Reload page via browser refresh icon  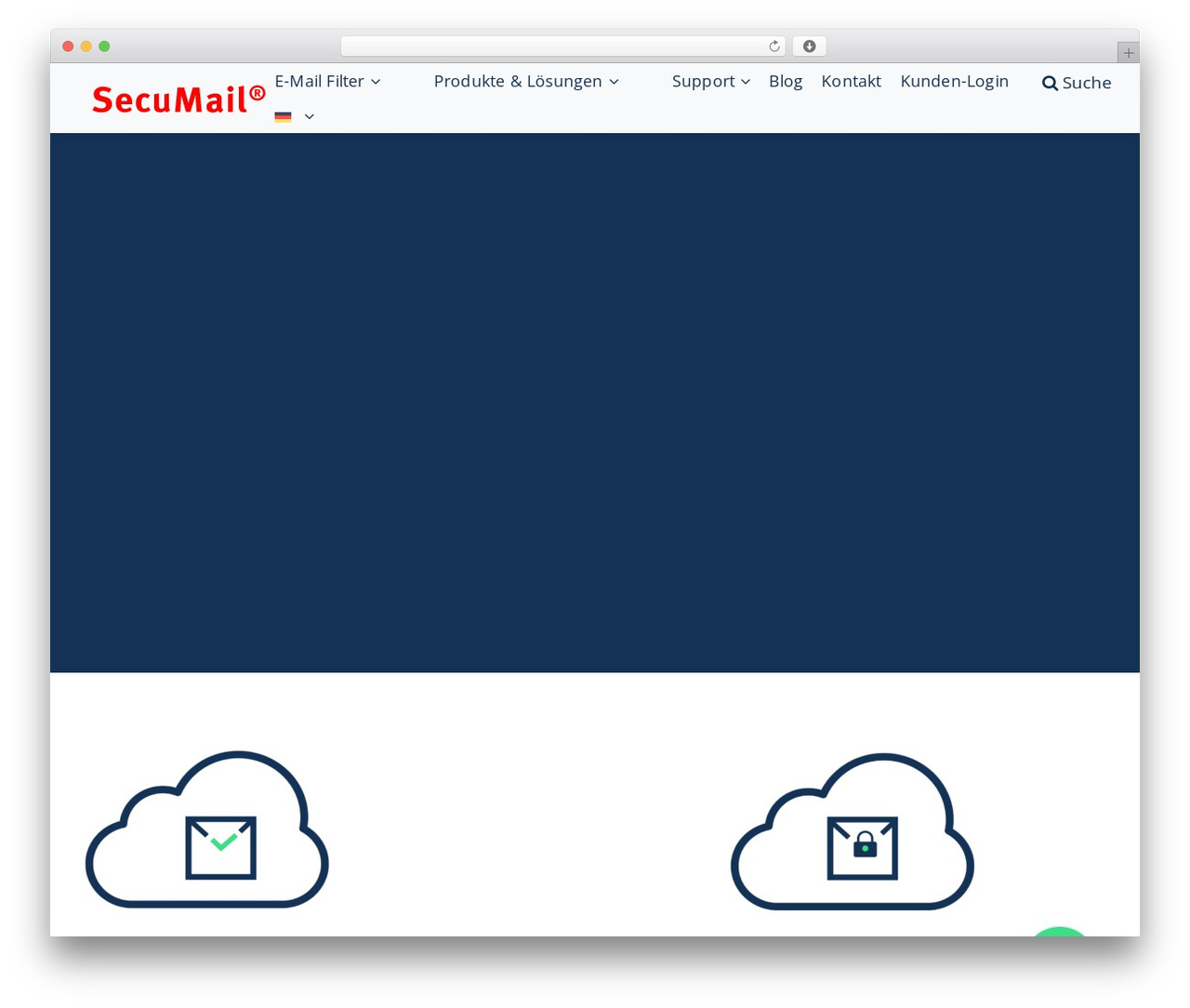(x=773, y=46)
